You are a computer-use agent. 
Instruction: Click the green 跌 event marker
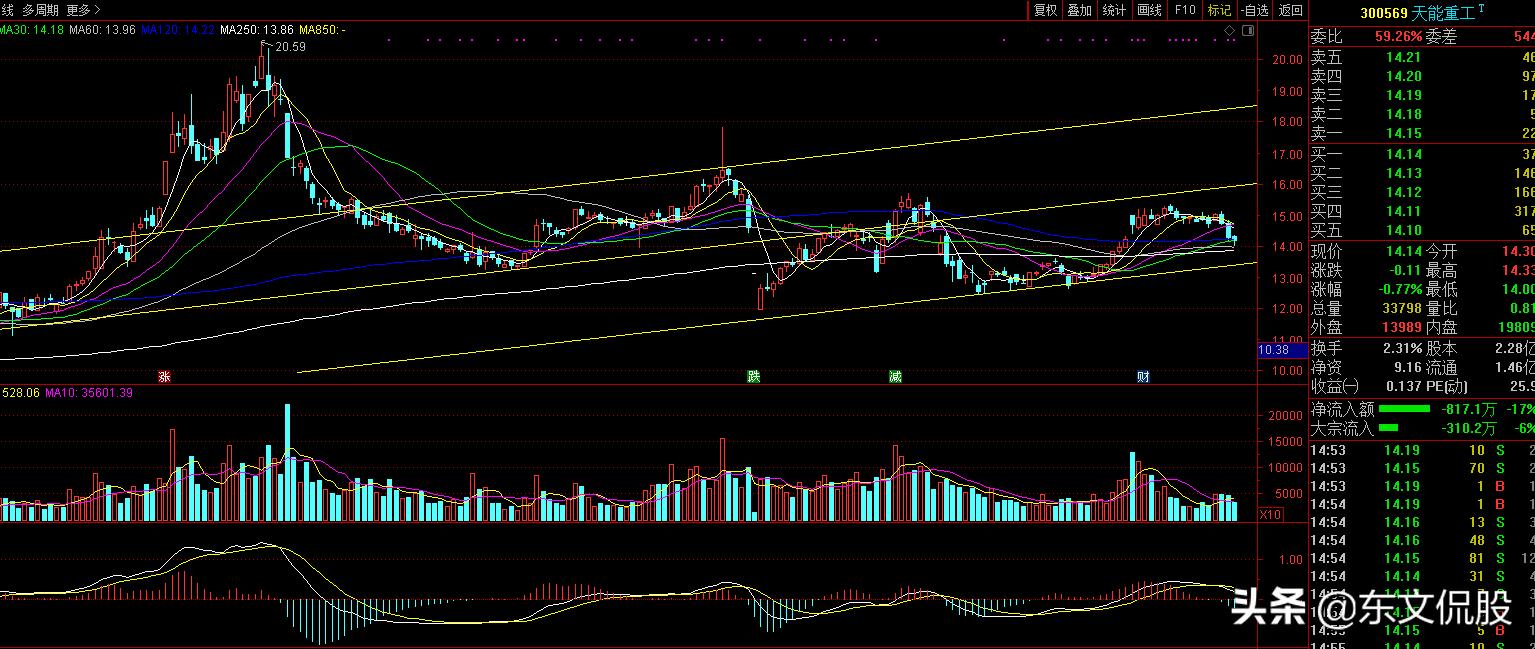[752, 377]
